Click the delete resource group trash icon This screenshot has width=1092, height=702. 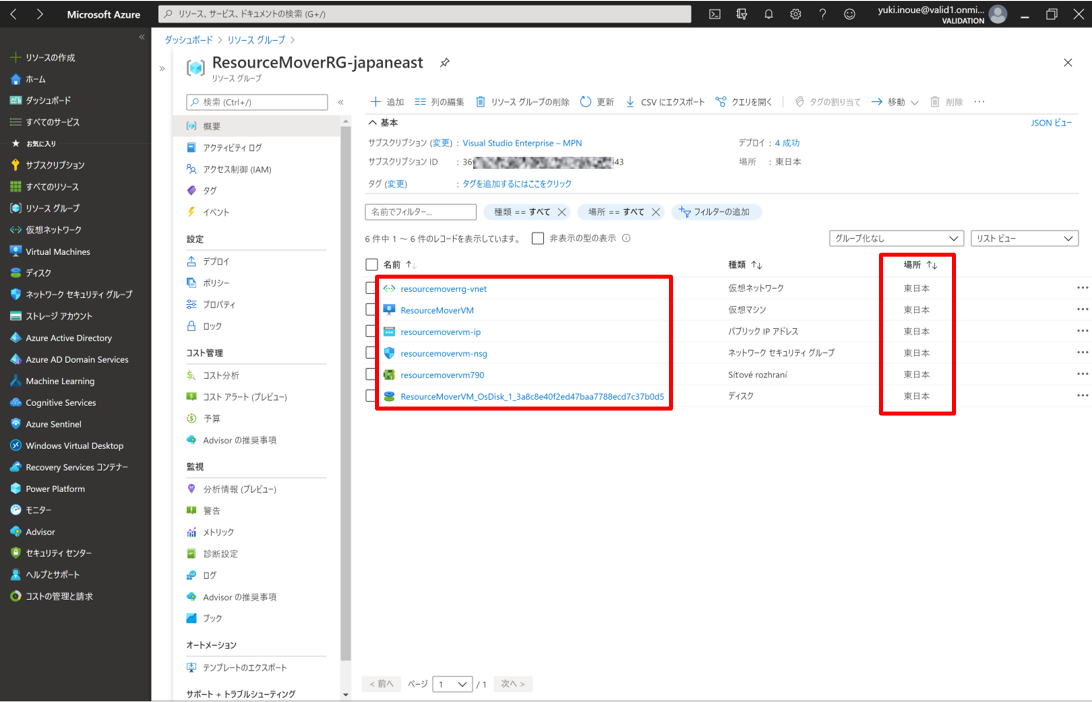[x=481, y=102]
